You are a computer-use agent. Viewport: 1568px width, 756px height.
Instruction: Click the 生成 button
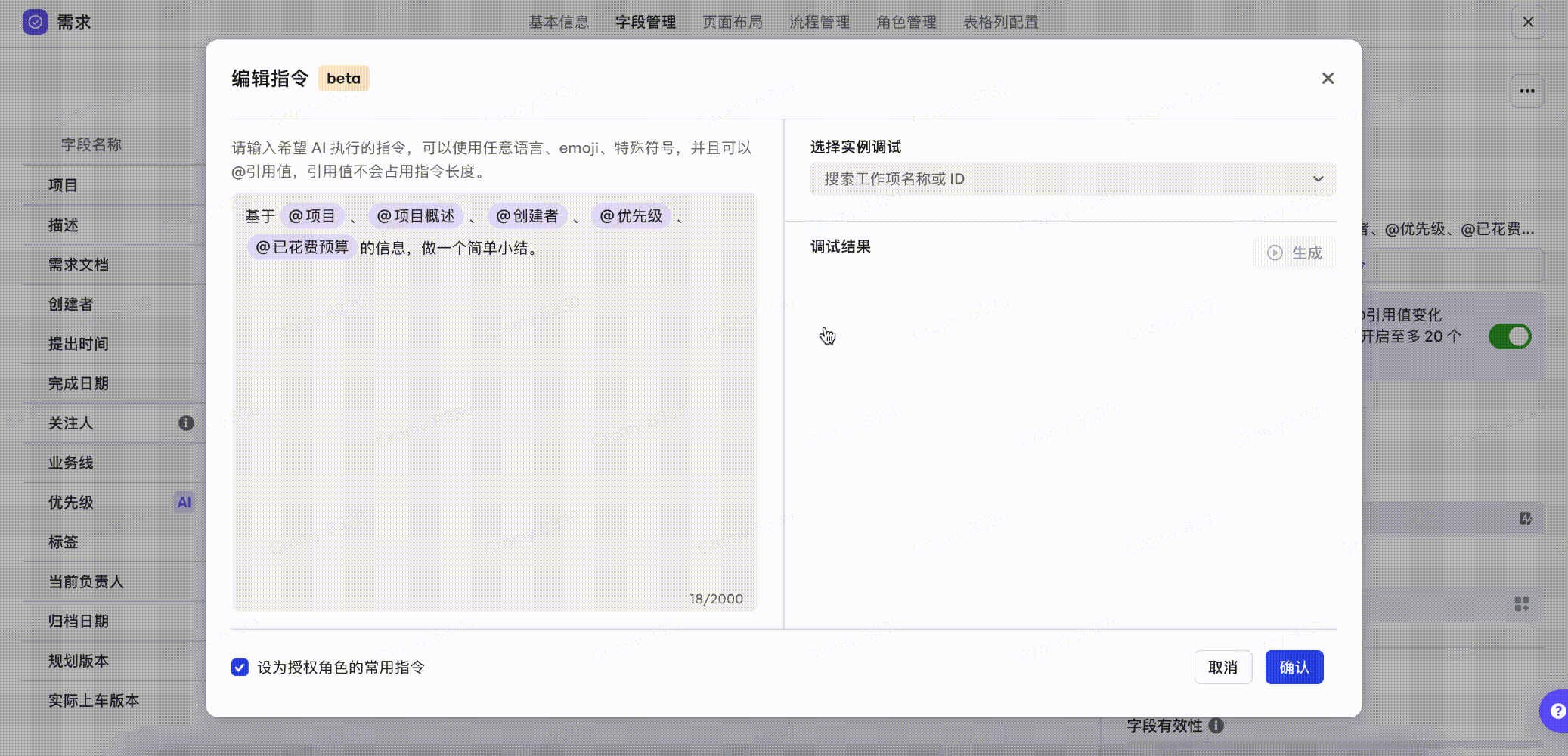(x=1294, y=253)
